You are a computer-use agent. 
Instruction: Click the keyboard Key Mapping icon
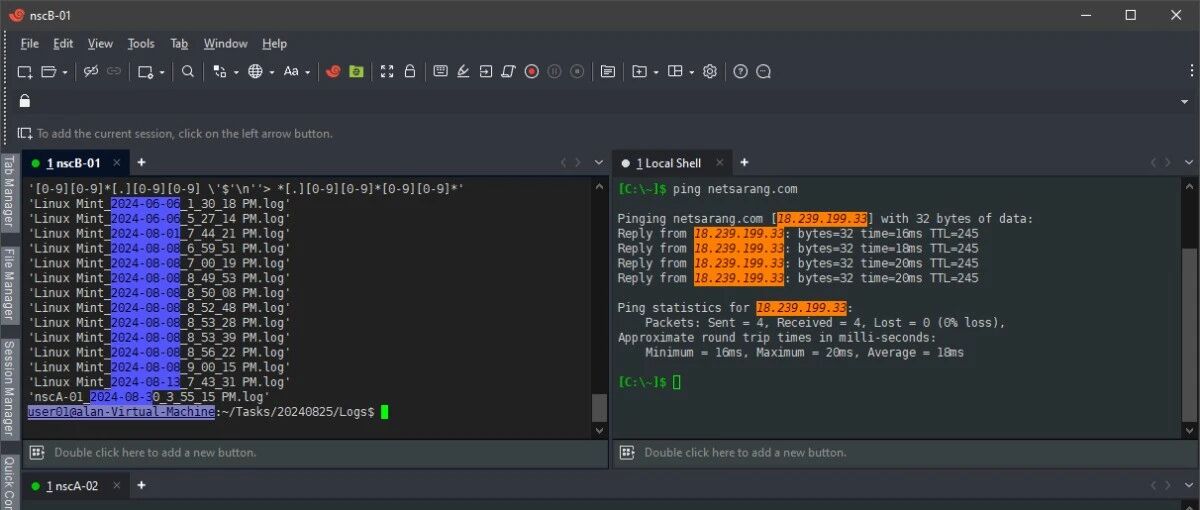pos(440,72)
